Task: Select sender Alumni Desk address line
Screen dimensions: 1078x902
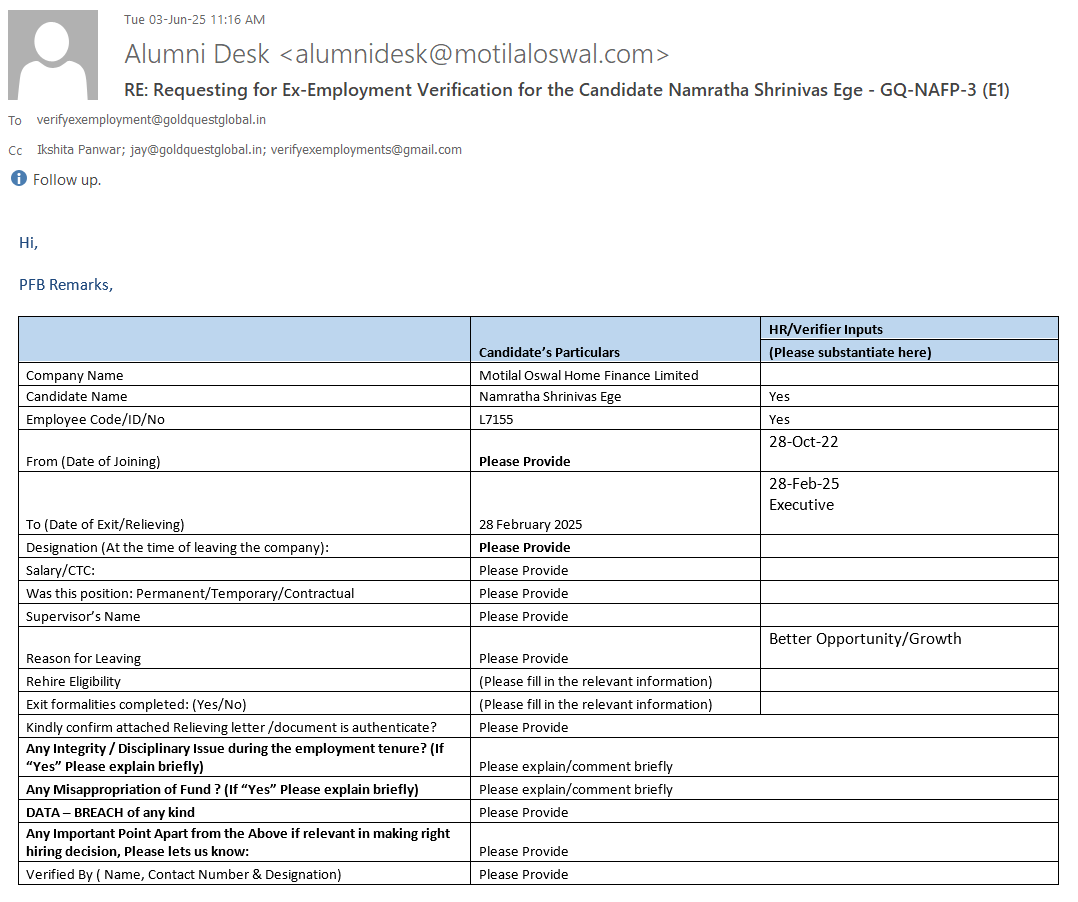Action: coord(397,54)
